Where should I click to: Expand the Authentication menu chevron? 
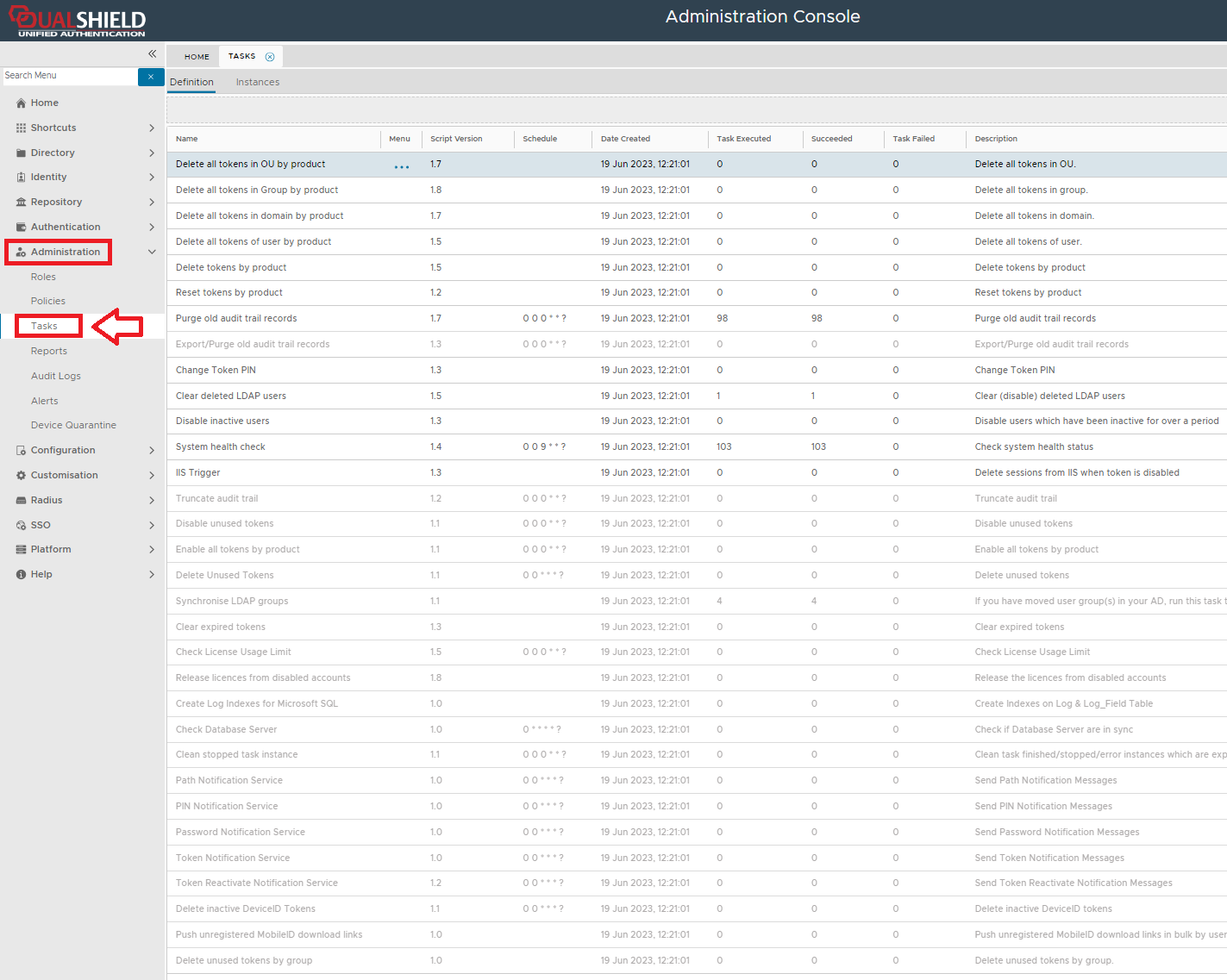[152, 228]
